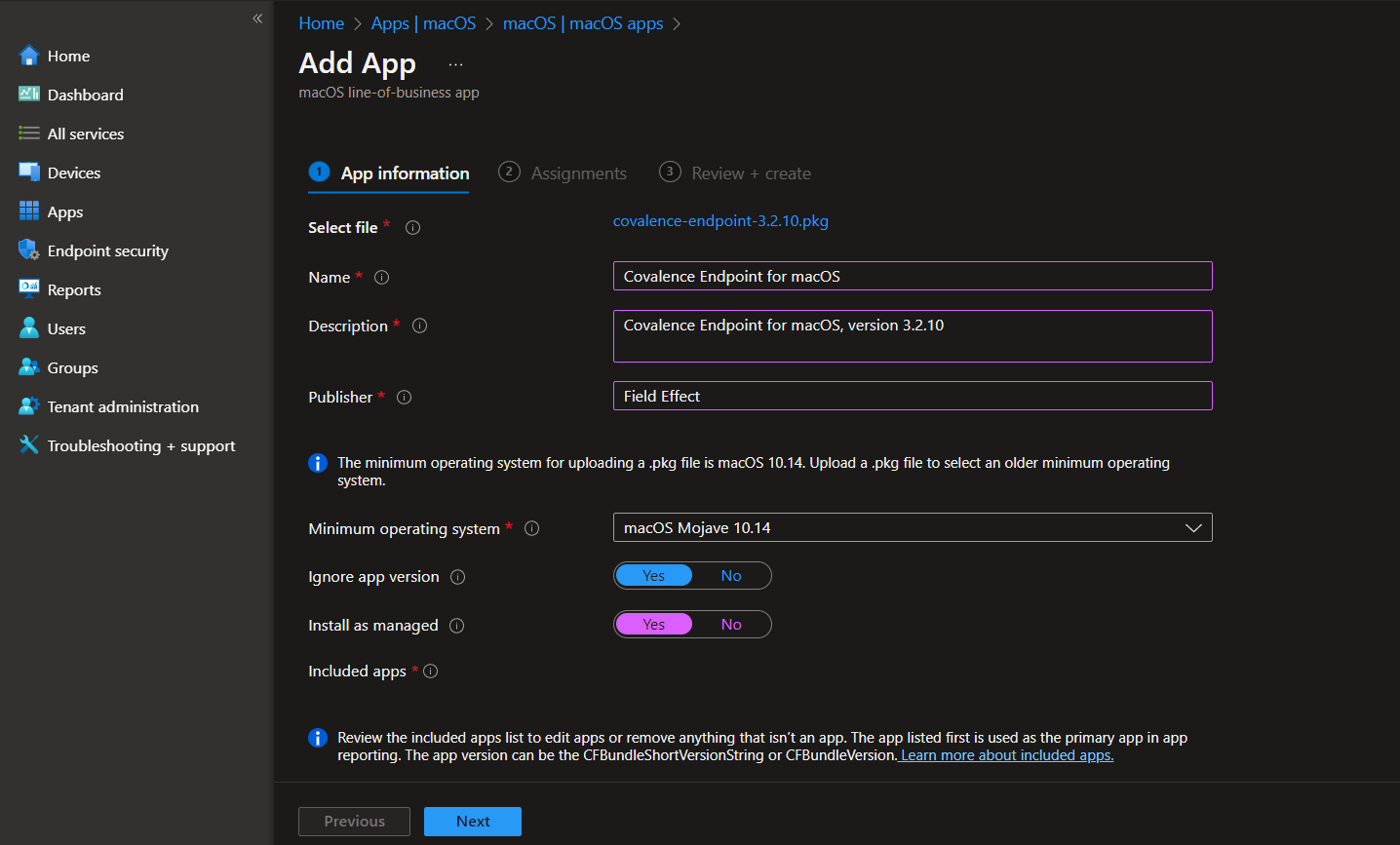Click the info icon beside Name
1400x845 pixels.
point(382,277)
